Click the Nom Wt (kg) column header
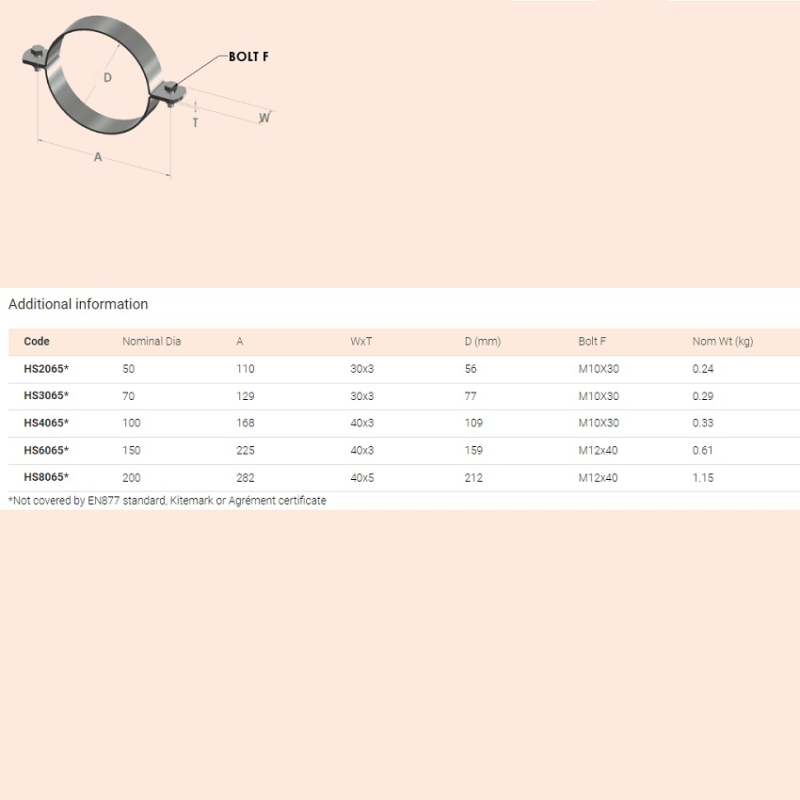Viewport: 800px width, 800px height. 722,342
